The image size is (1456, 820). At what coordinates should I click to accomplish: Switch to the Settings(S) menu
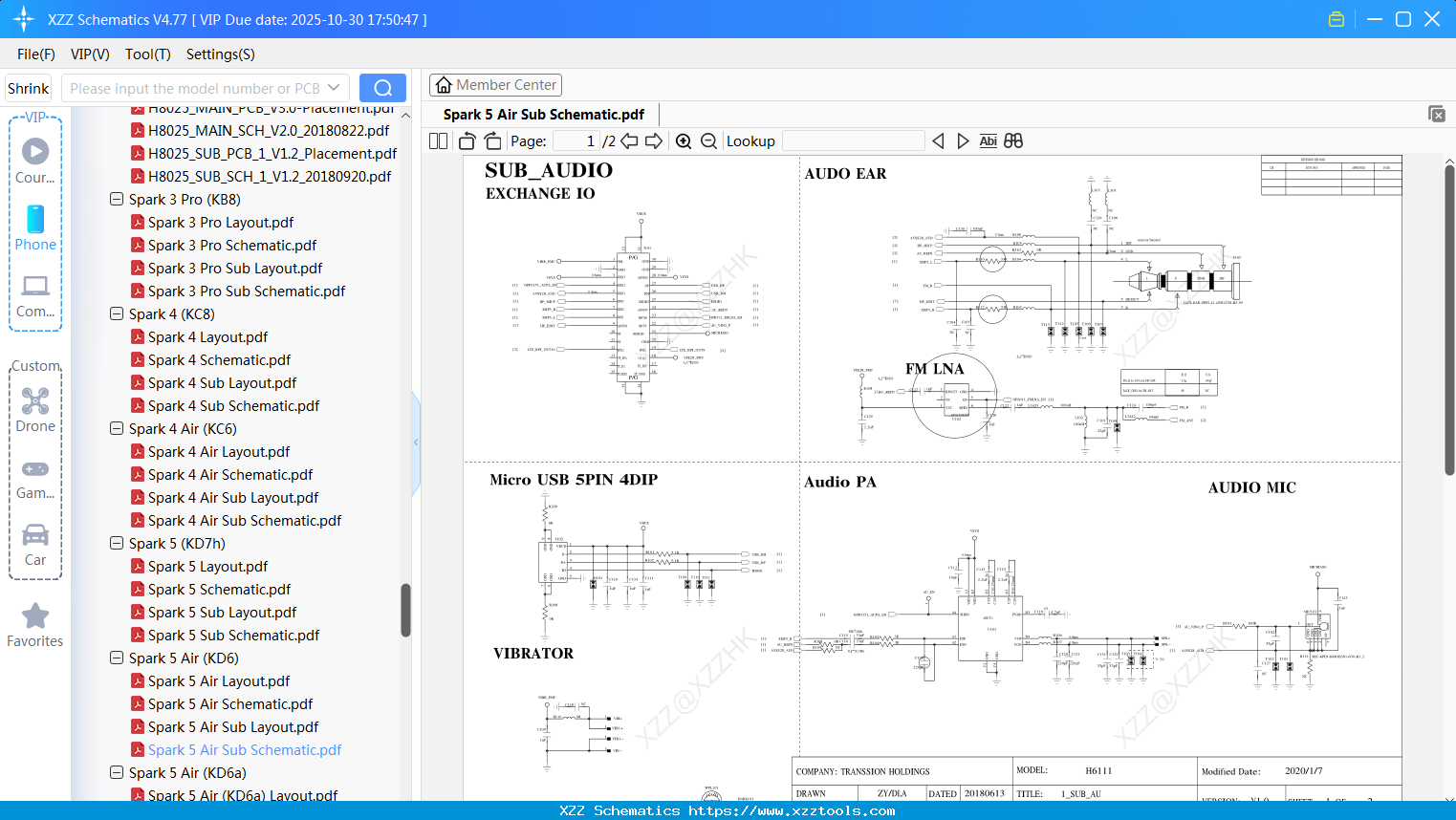pyautogui.click(x=220, y=54)
